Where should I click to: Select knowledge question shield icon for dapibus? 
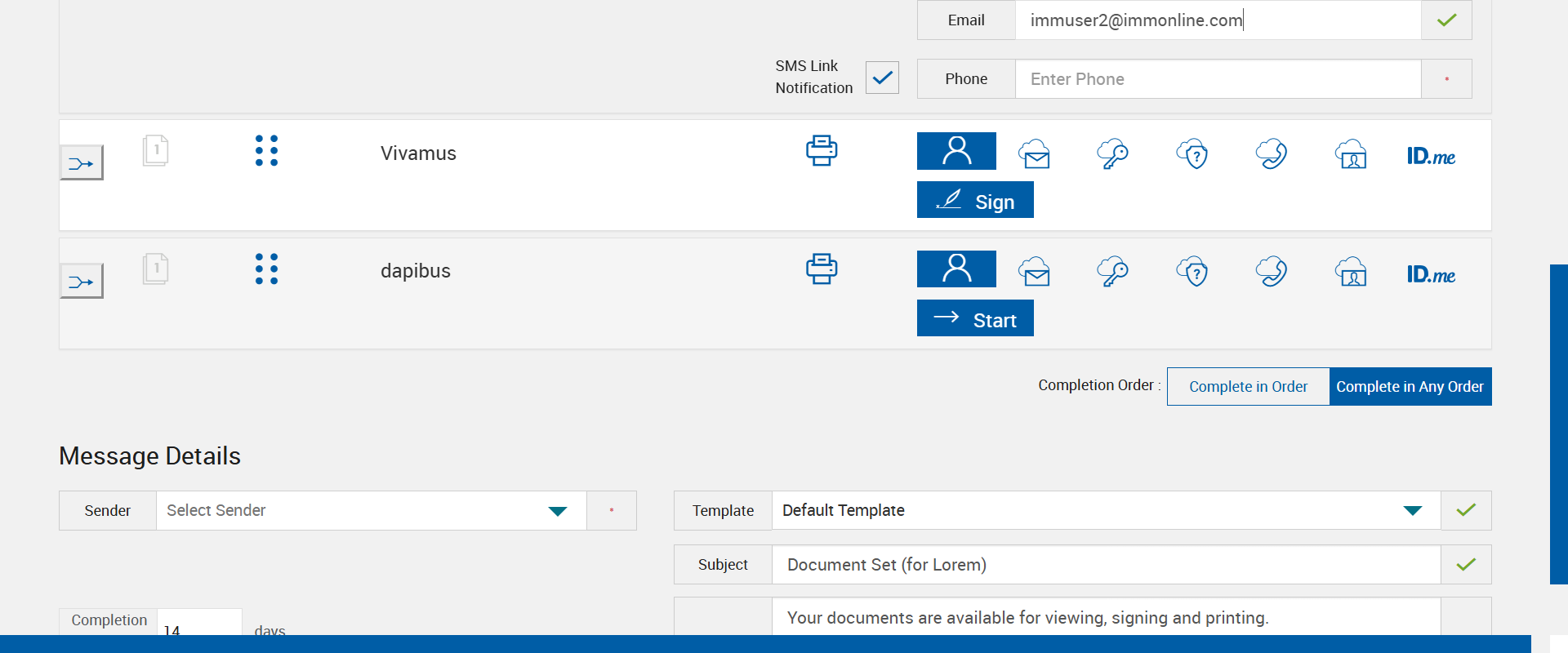tap(1192, 272)
